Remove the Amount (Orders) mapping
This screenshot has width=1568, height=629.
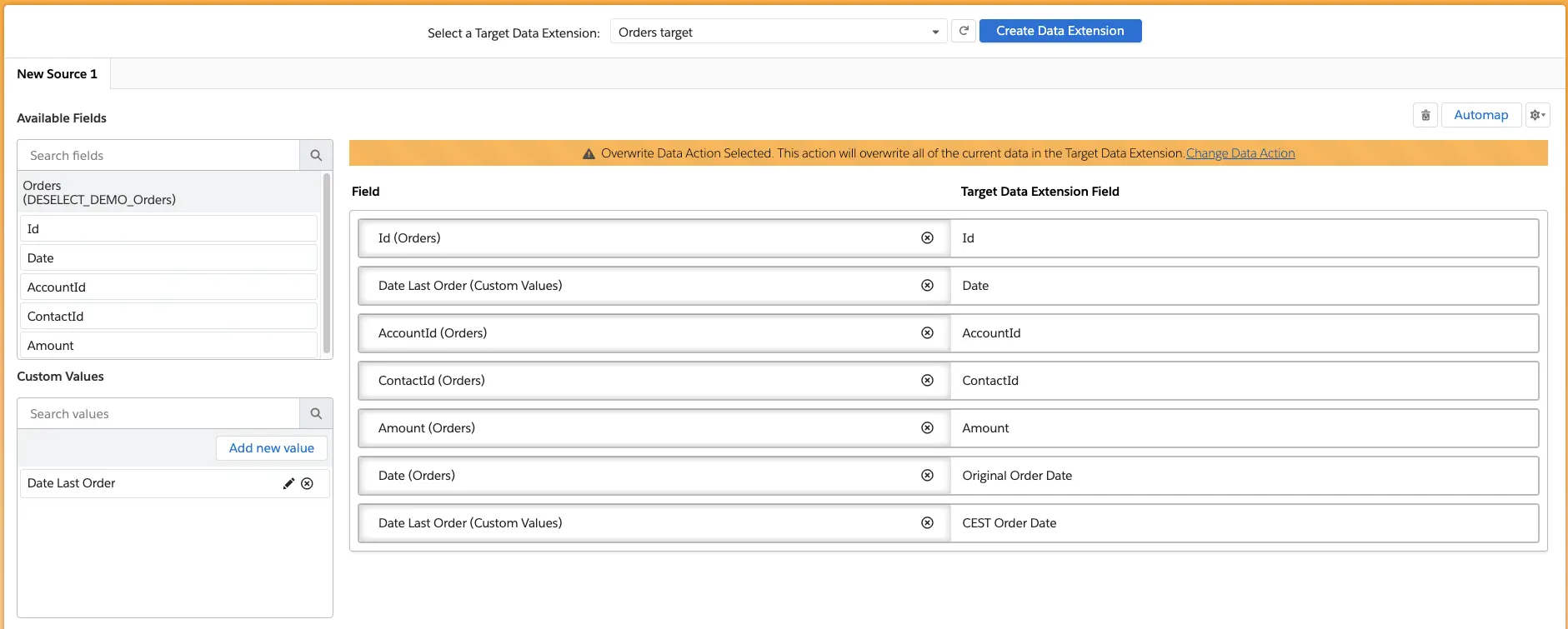(x=927, y=428)
